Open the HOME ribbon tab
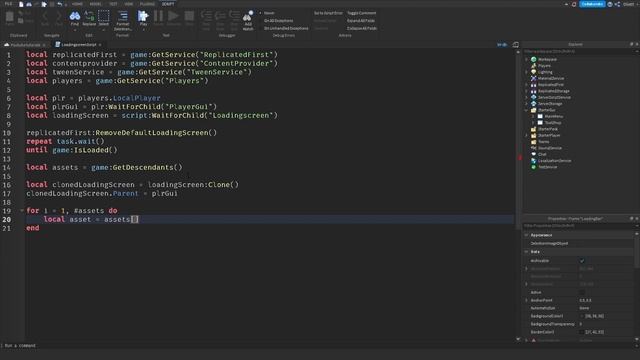The image size is (640, 360). pos(77,4)
